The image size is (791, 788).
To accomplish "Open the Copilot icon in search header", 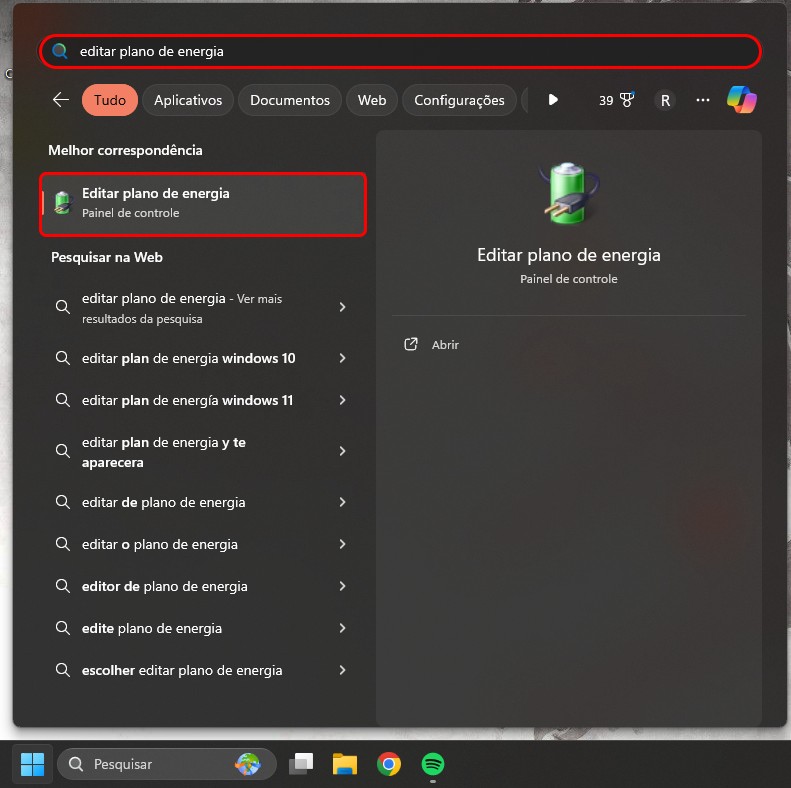I will 742,99.
